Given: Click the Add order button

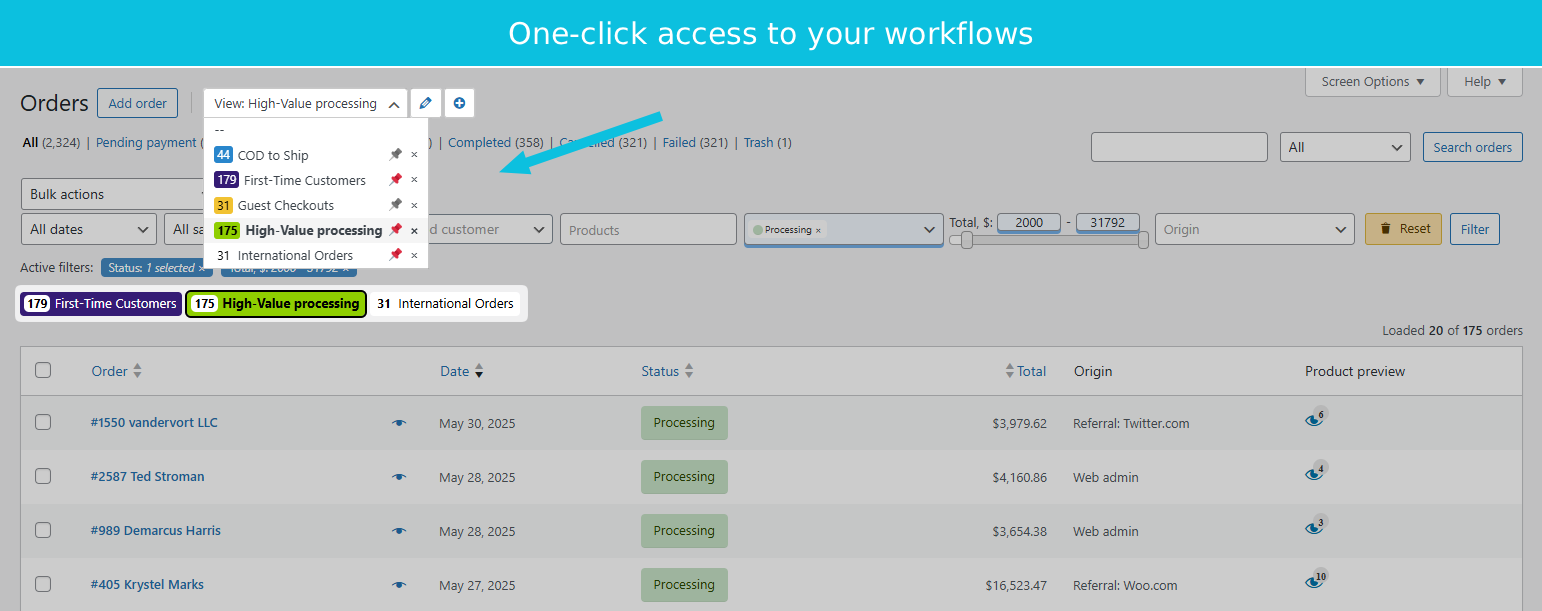Looking at the screenshot, I should pyautogui.click(x=137, y=103).
